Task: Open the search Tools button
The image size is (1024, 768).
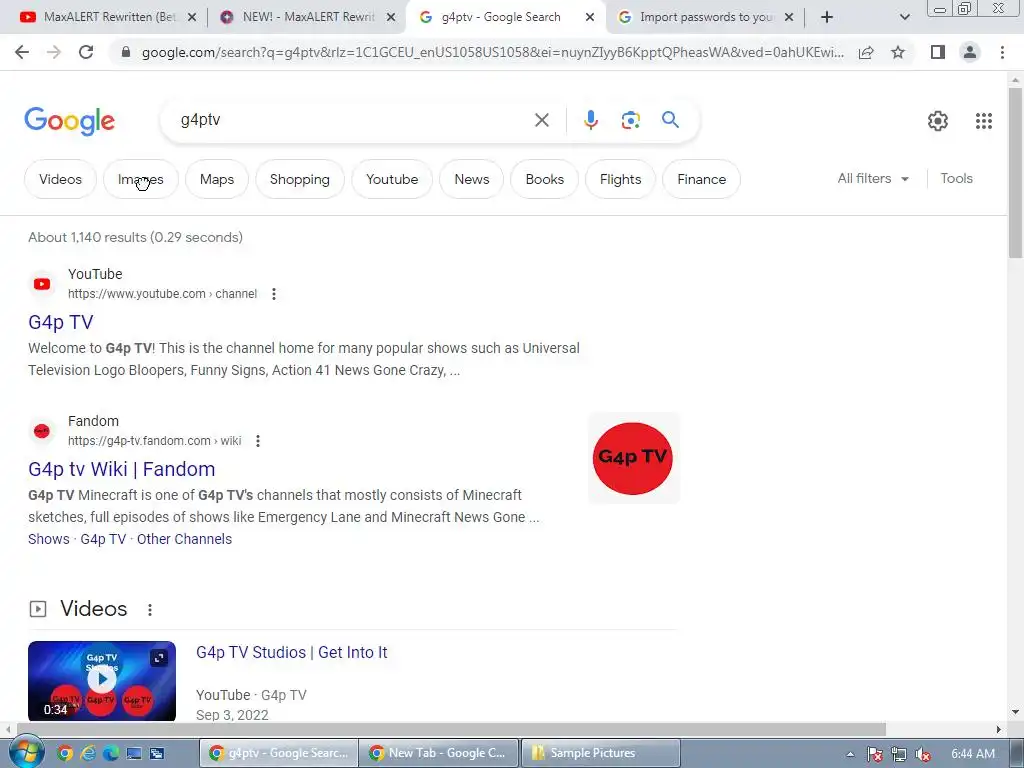Action: (x=956, y=178)
